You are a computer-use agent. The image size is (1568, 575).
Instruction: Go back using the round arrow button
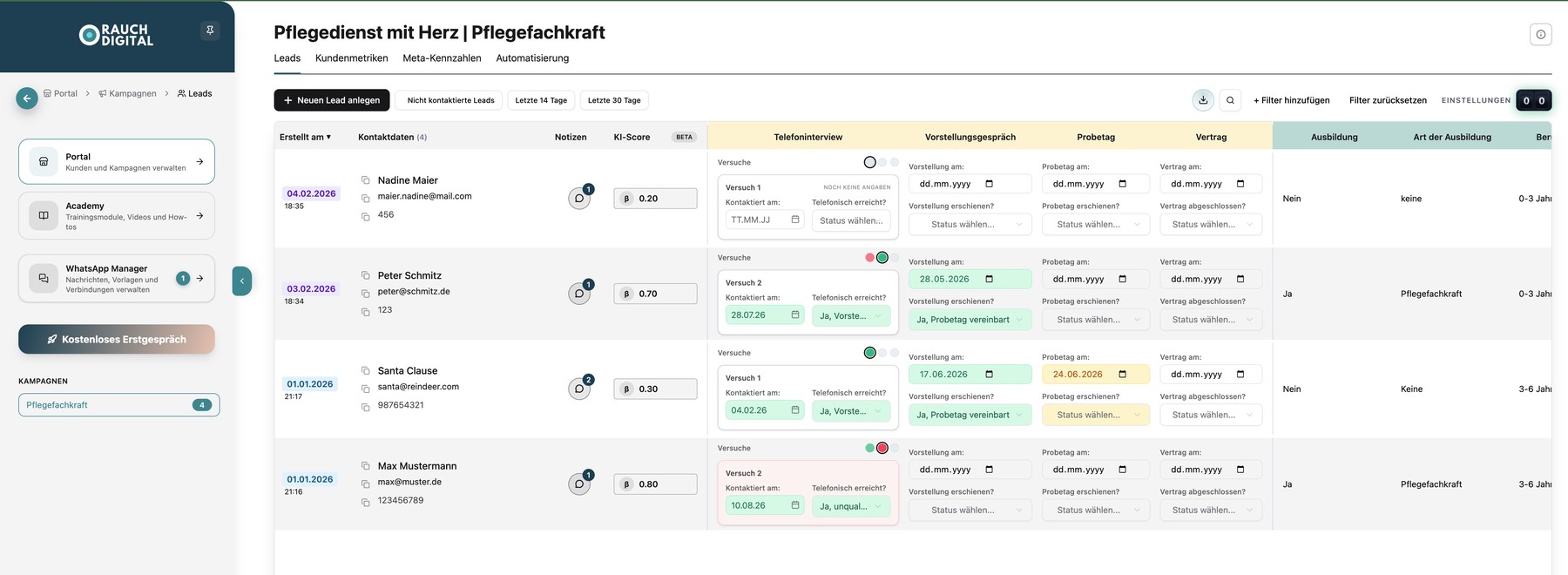pos(27,98)
